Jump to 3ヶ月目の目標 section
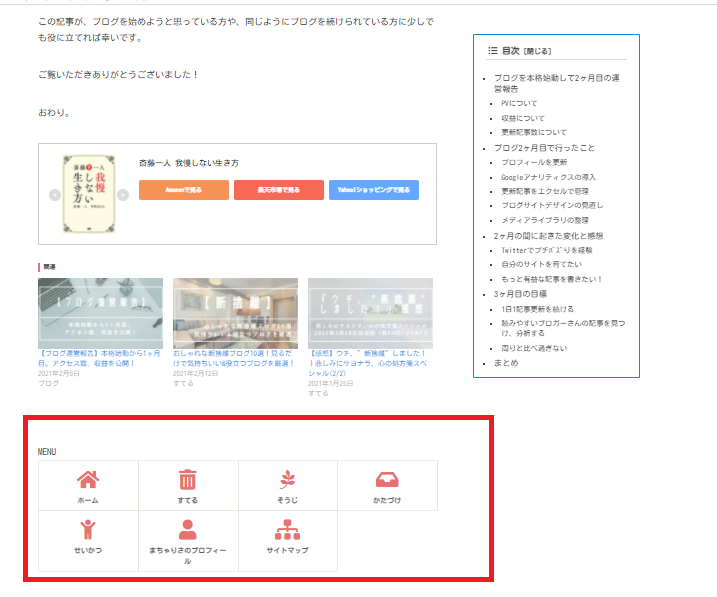 coord(520,294)
